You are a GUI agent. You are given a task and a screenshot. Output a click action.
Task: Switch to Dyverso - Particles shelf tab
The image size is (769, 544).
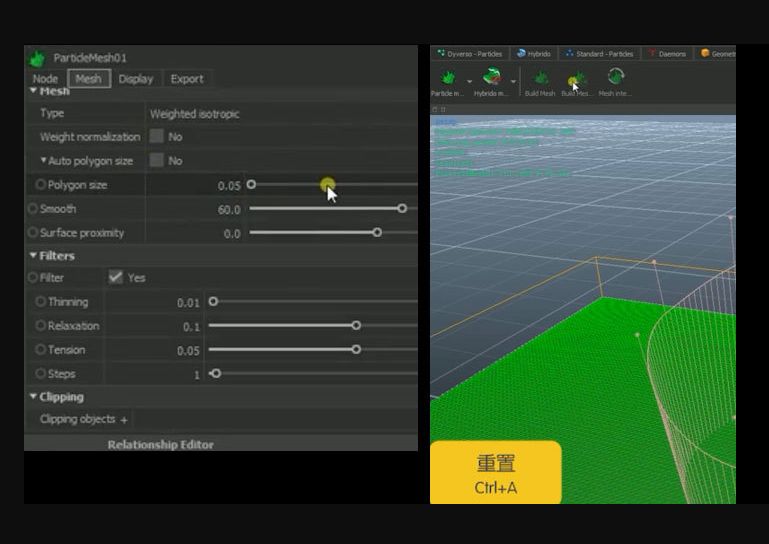coord(470,53)
